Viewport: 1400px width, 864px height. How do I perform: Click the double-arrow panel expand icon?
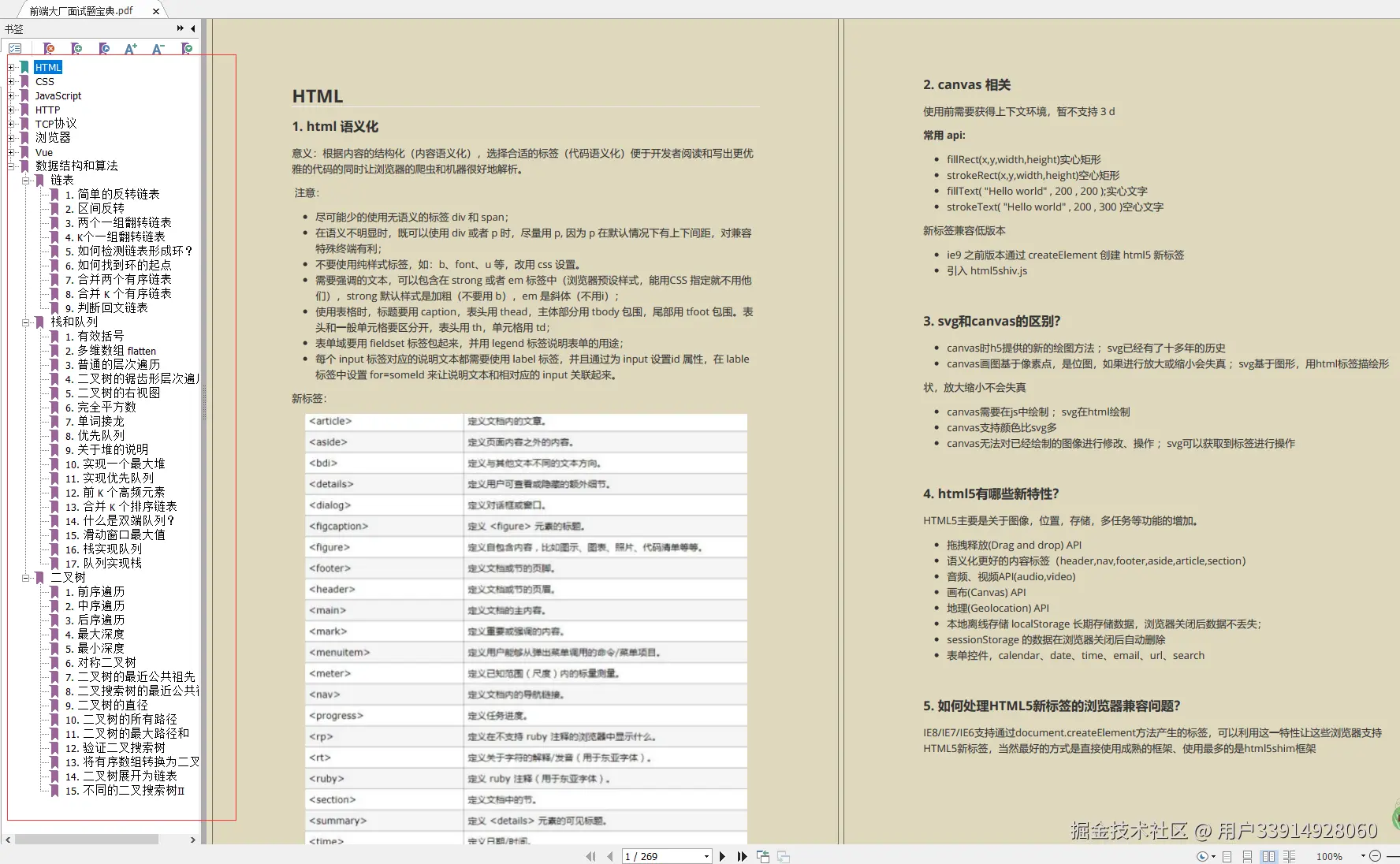(x=181, y=28)
